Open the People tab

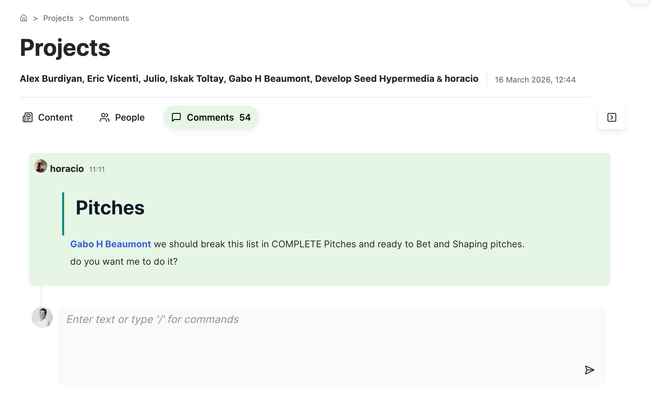click(122, 117)
